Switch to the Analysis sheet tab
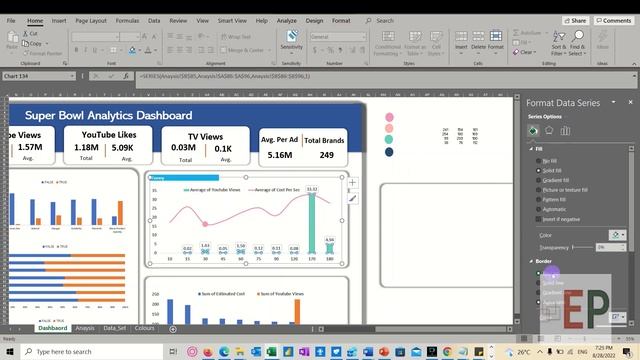This screenshot has width=640, height=360. tap(85, 328)
